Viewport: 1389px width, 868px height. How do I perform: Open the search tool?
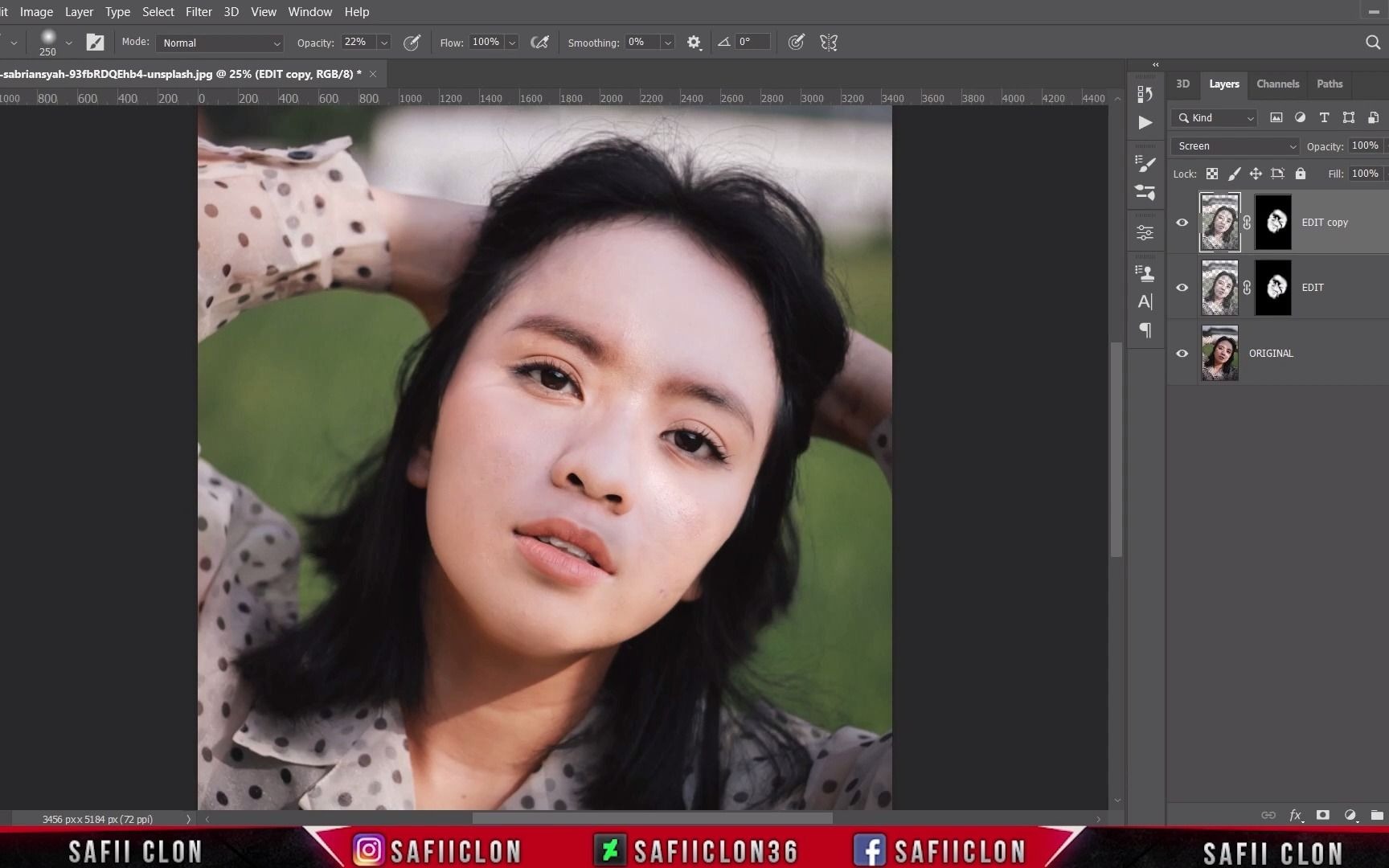coord(1372,42)
